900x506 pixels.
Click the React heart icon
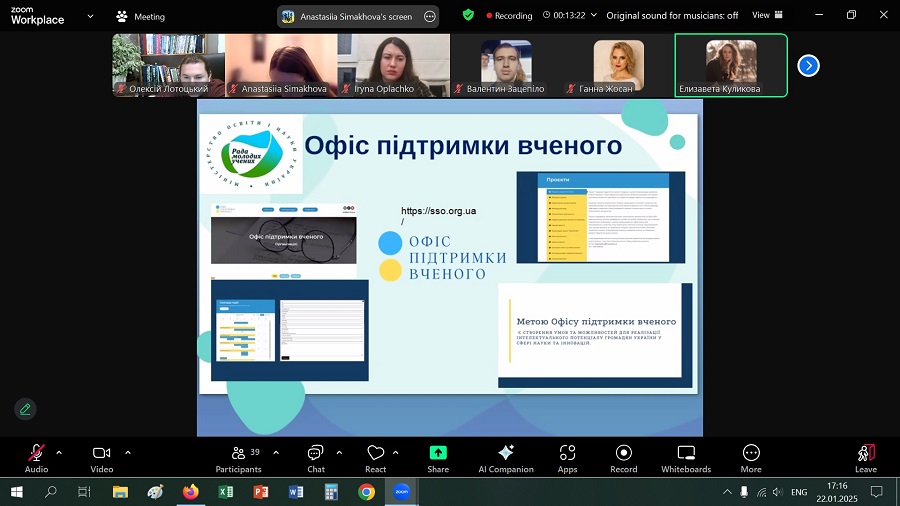click(x=375, y=458)
